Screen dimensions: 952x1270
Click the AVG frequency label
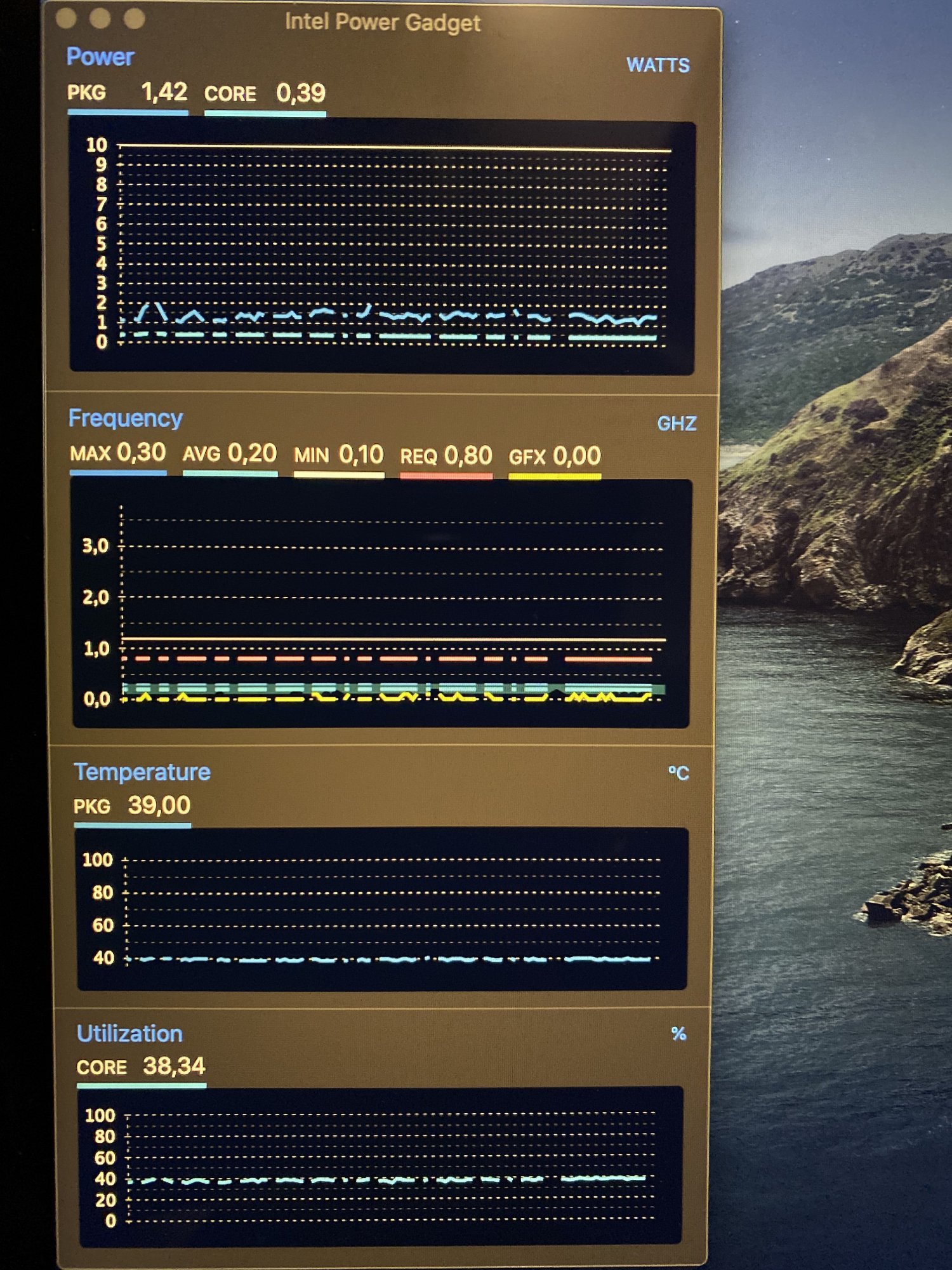point(202,454)
